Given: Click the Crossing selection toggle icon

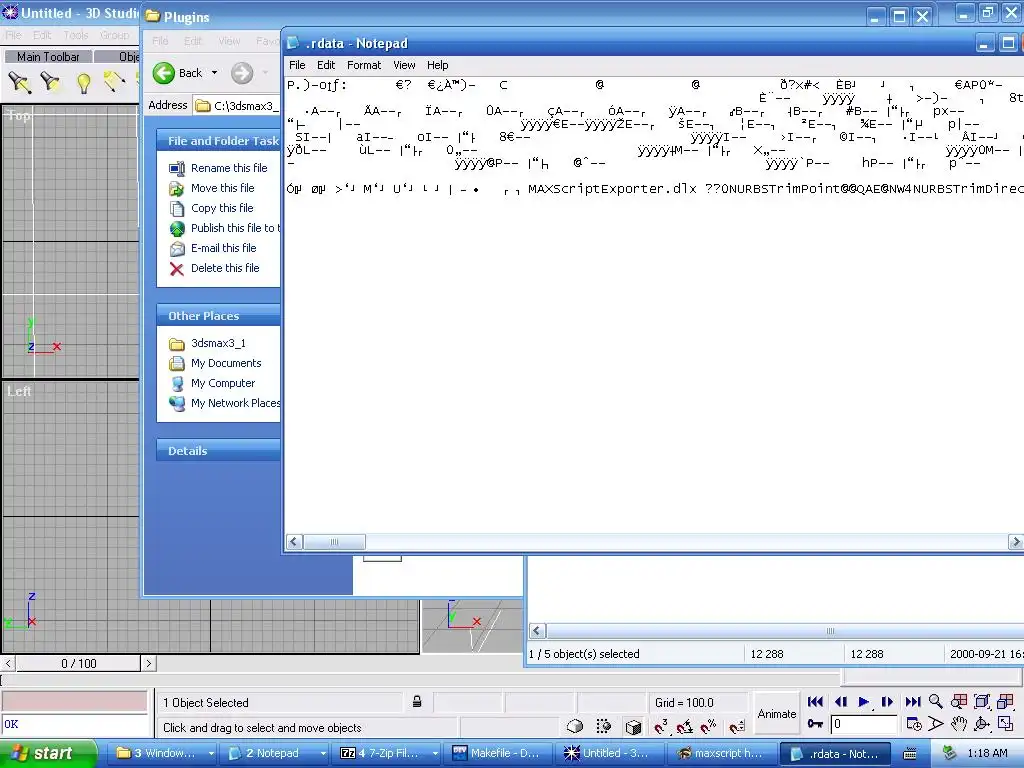Looking at the screenshot, I should (603, 726).
